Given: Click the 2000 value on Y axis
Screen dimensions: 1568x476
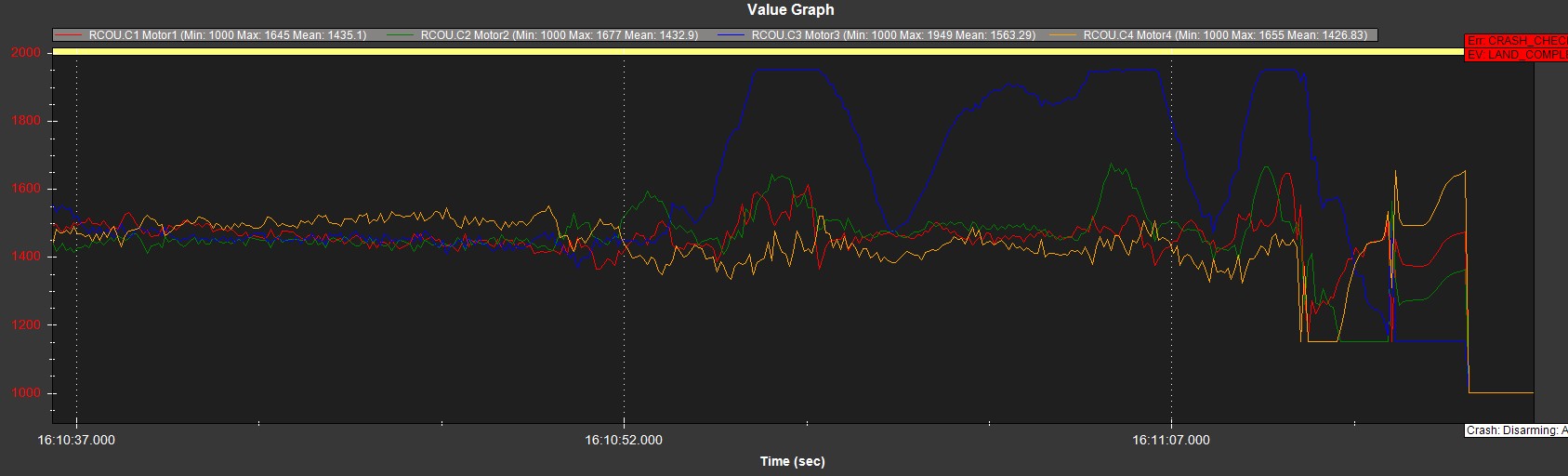Looking at the screenshot, I should 26,53.
